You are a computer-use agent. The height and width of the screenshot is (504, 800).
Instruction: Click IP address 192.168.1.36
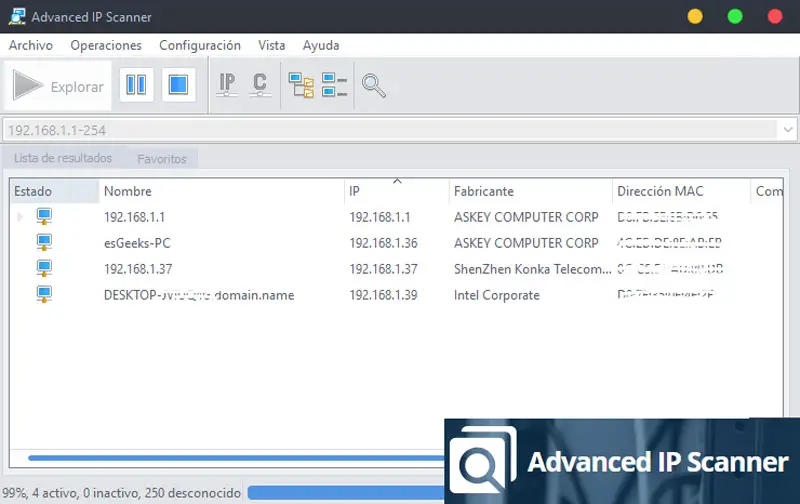click(x=383, y=243)
